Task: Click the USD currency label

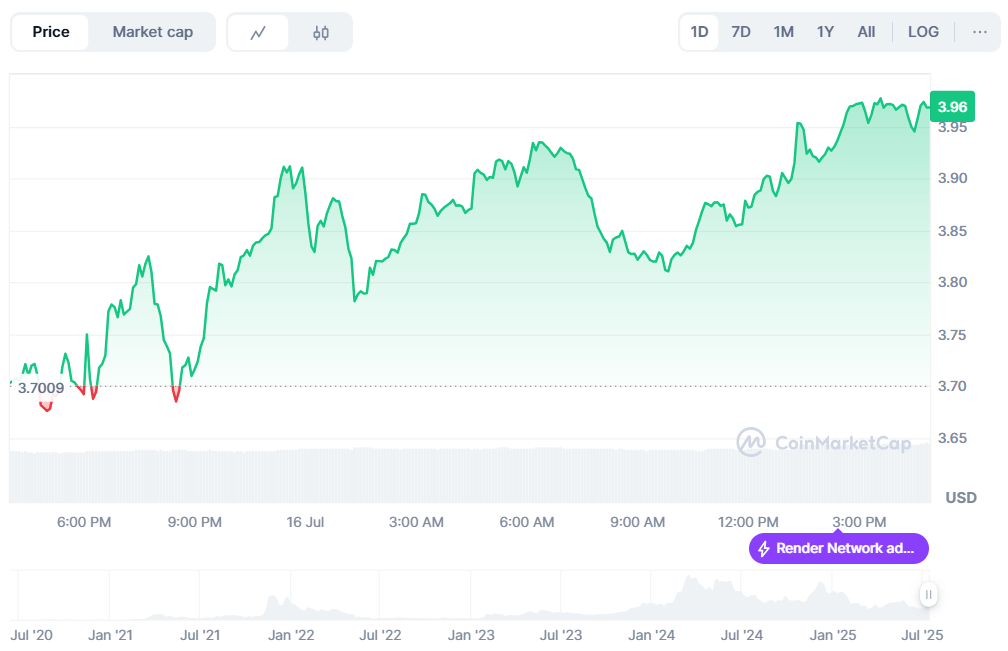Action: [961, 497]
